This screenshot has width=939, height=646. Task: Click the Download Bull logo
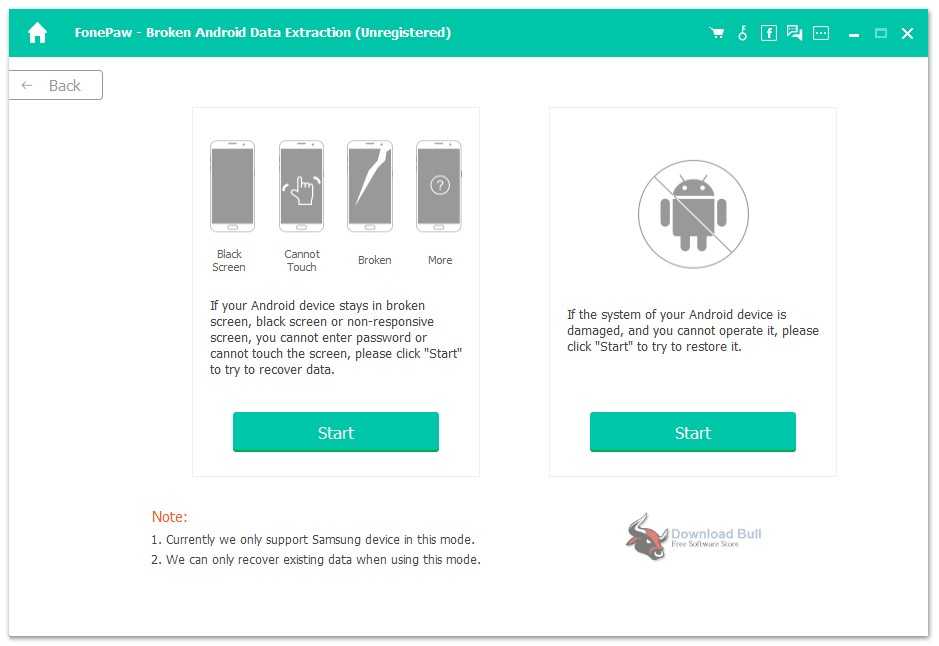click(x=694, y=537)
